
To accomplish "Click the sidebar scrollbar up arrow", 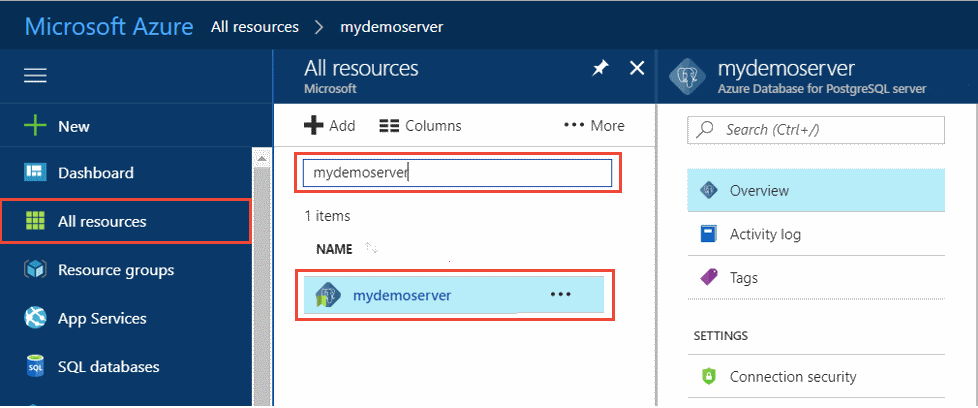I will click(x=261, y=160).
